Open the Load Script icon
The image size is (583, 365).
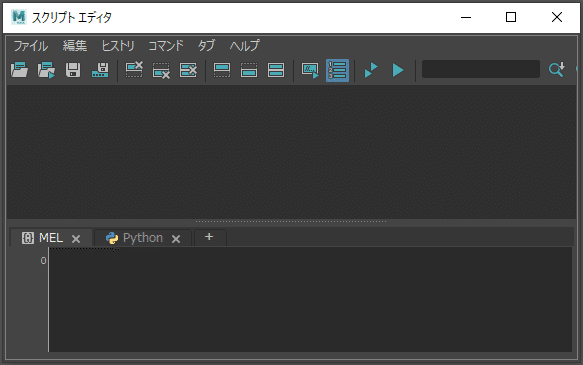point(19,70)
